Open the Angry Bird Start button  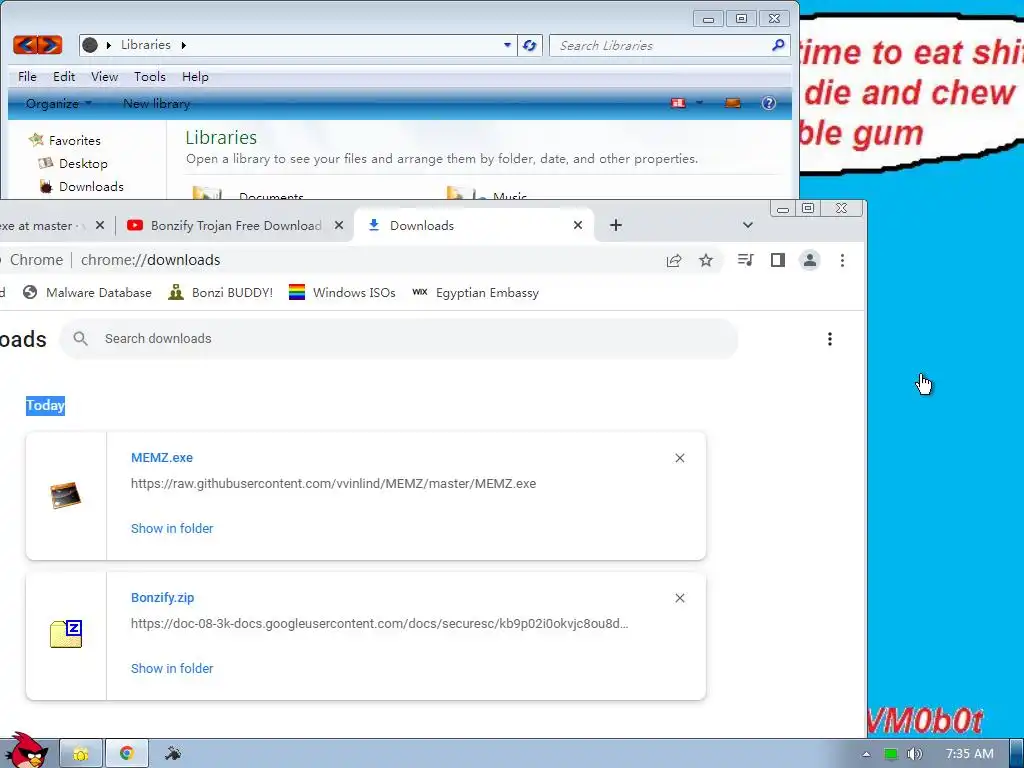pyautogui.click(x=25, y=750)
